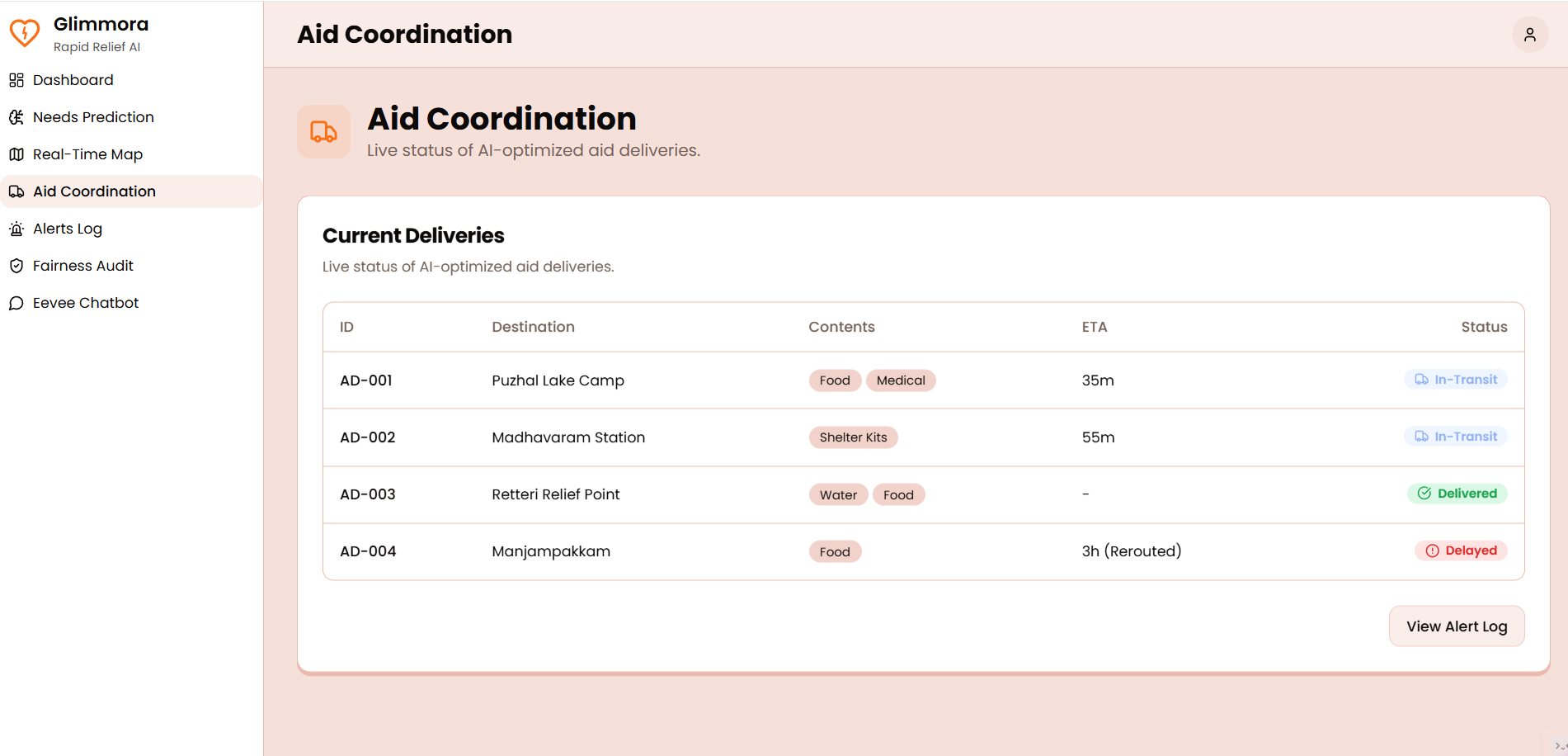
Task: Click the Needs Prediction brain icon
Action: (x=16, y=117)
